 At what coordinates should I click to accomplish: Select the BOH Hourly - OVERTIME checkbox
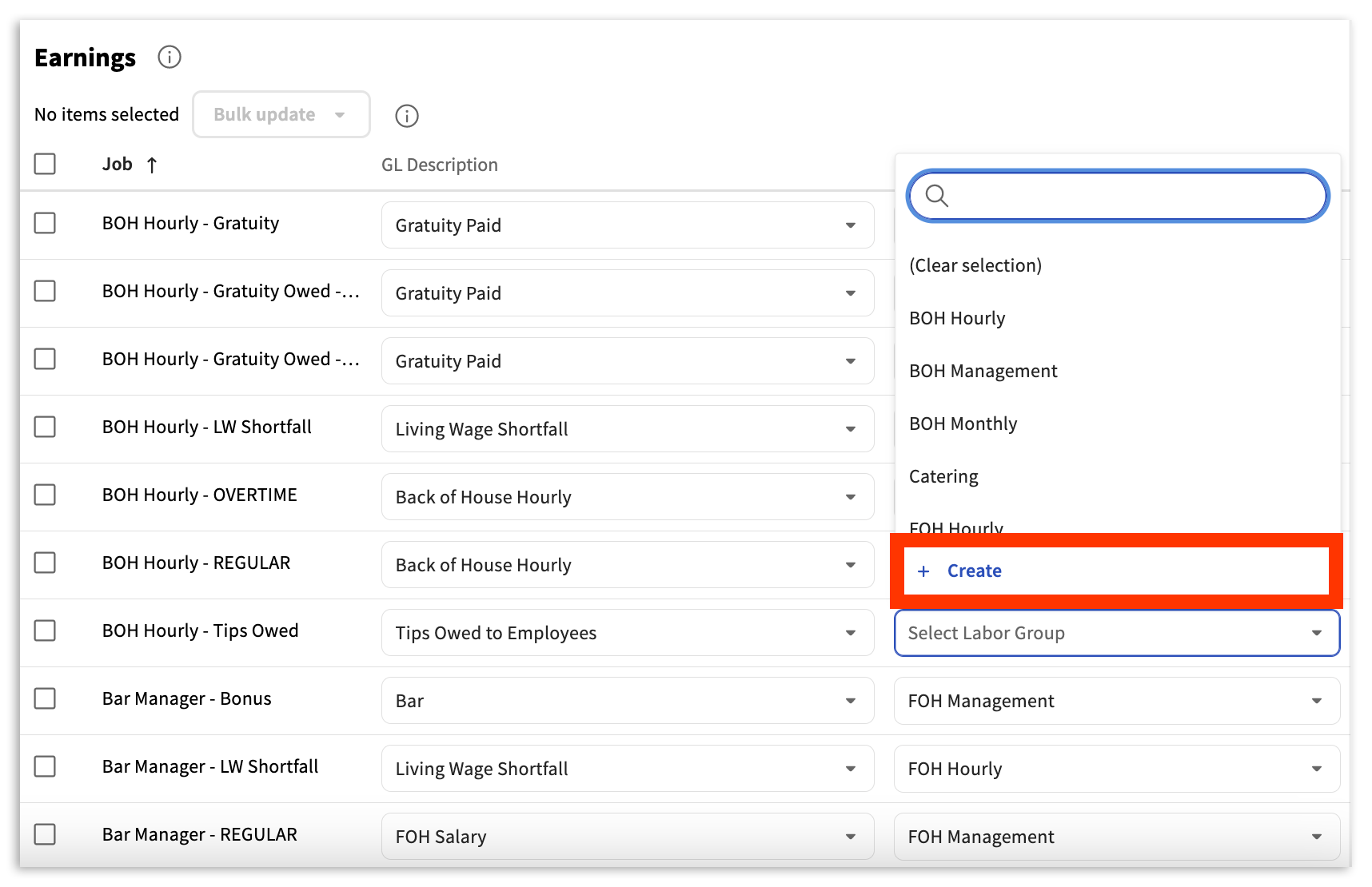[x=45, y=495]
